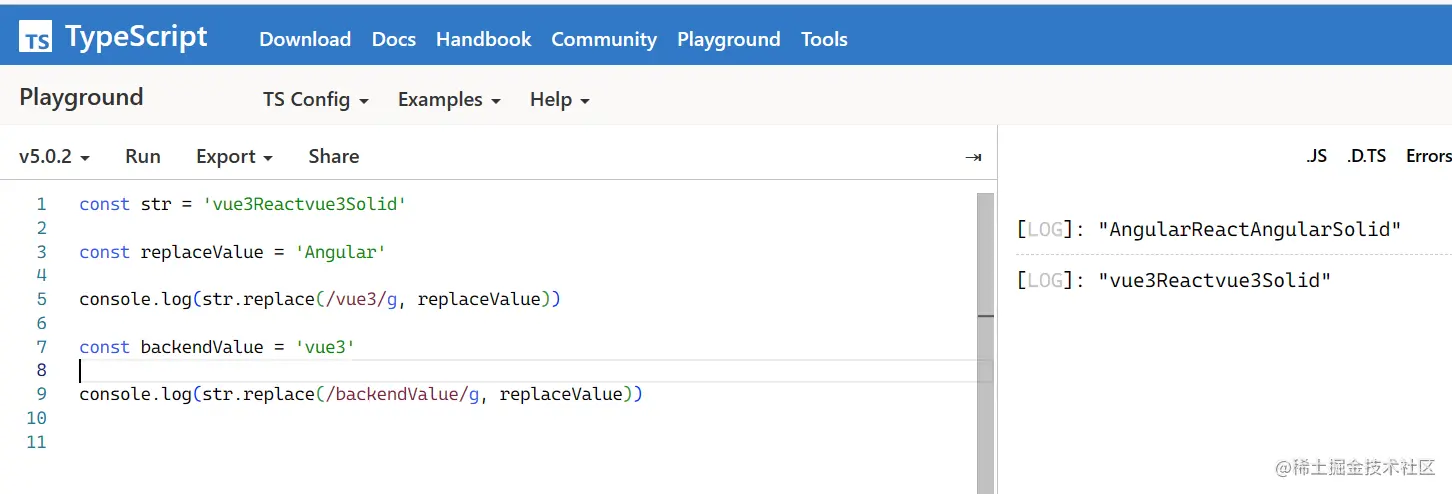
Task: Switch to the .JS output tab
Action: coord(1316,156)
